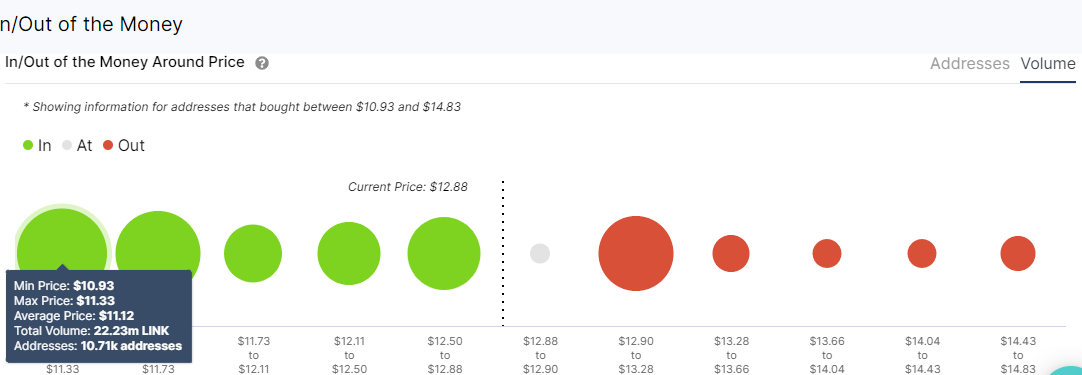Select the green $12.50 to $12.88 bubble
Screen dimensions: 1082x375
pos(444,253)
